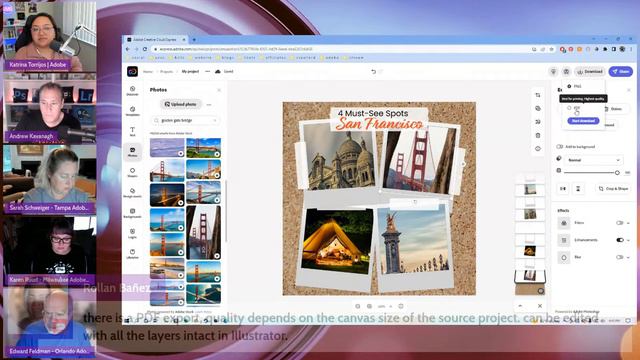The width and height of the screenshot is (640, 360).
Task: Open the Shapes panel in sidebar
Action: pos(132,172)
